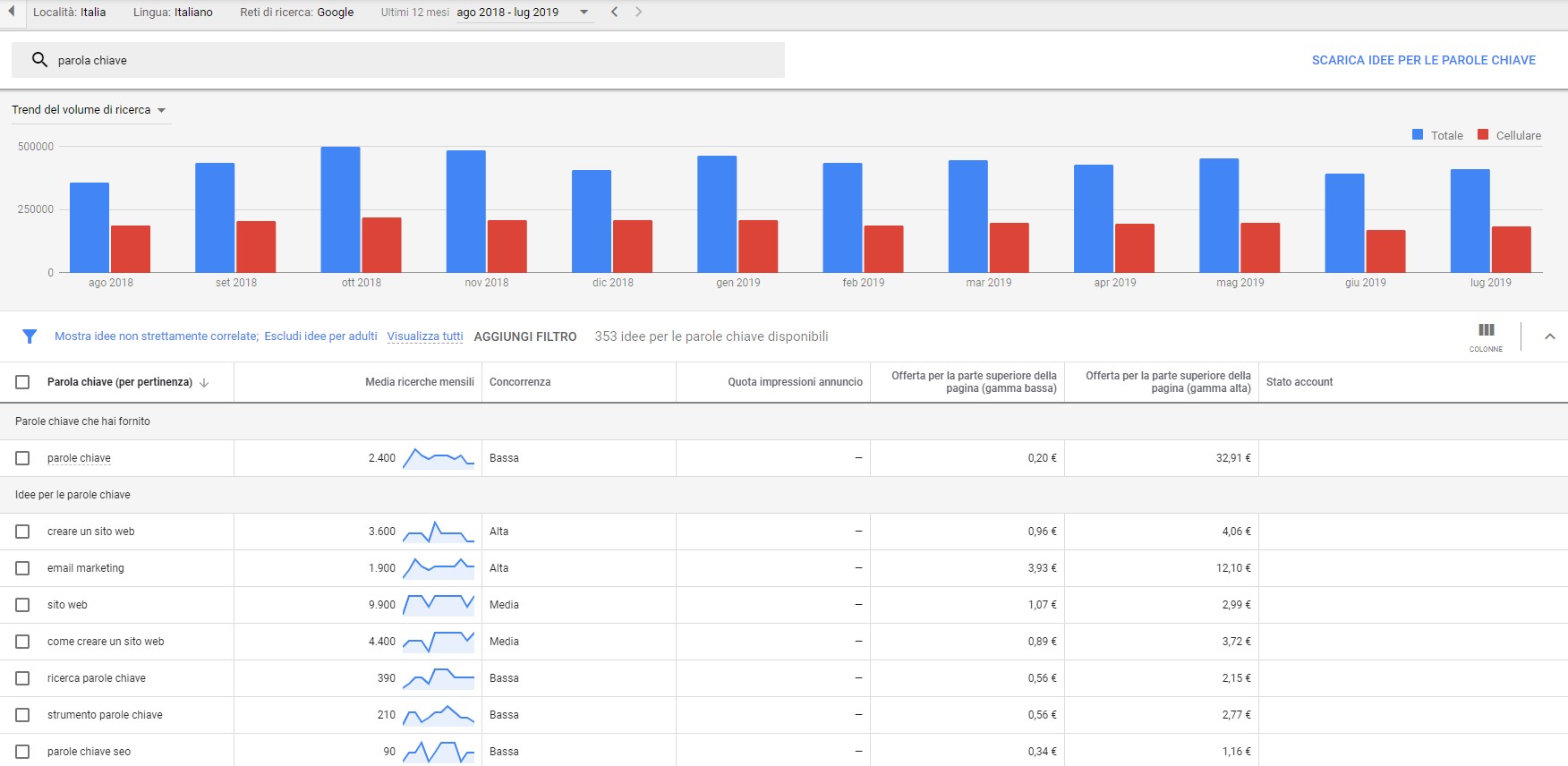Click trend sparkline for come creare un sito web

coord(439,642)
